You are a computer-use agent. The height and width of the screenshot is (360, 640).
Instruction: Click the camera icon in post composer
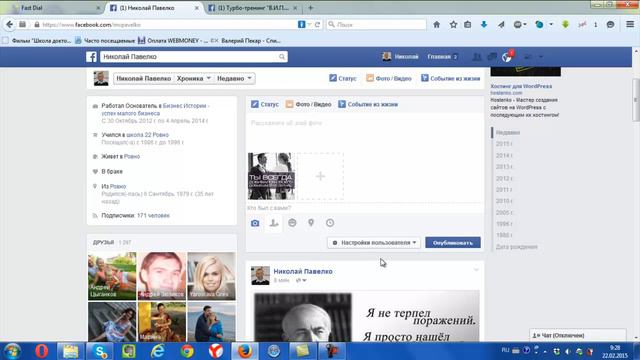[255, 223]
